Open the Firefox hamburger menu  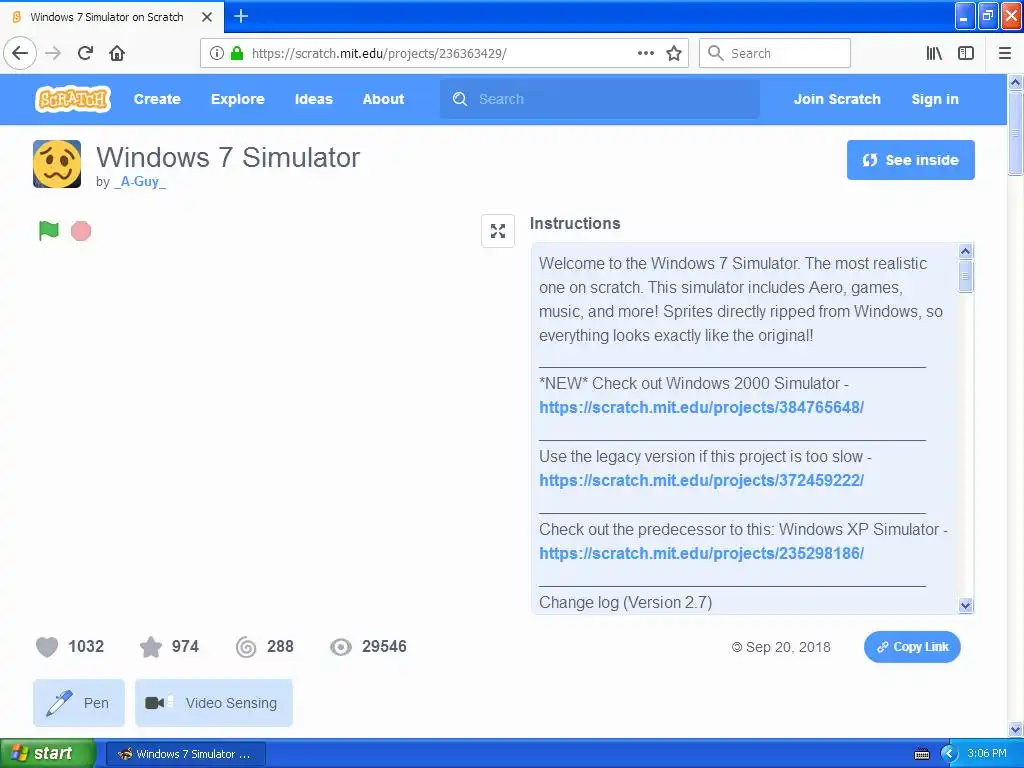pyautogui.click(x=1005, y=53)
